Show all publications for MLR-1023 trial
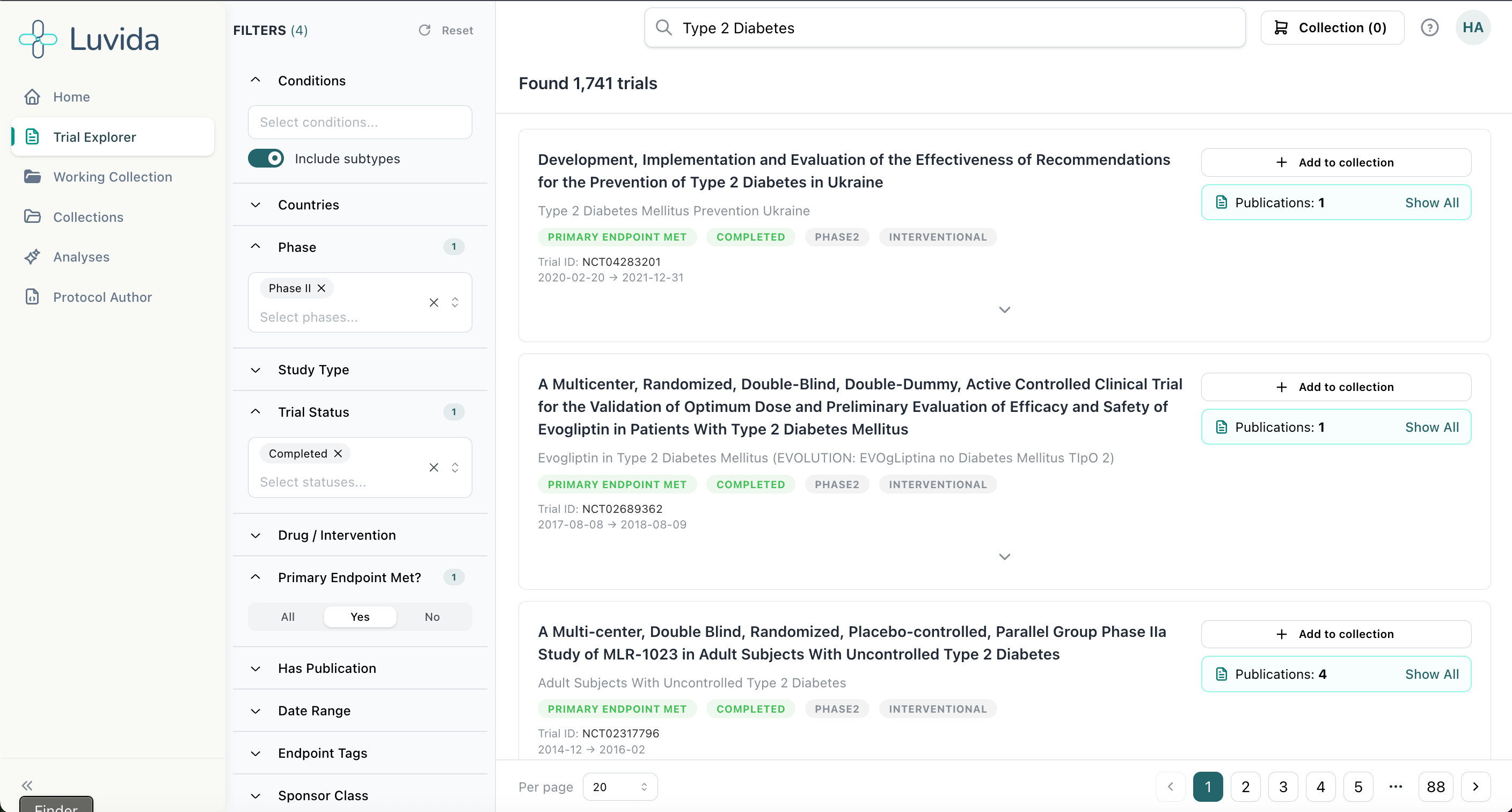Screen dimensions: 1512x812 [1431, 674]
